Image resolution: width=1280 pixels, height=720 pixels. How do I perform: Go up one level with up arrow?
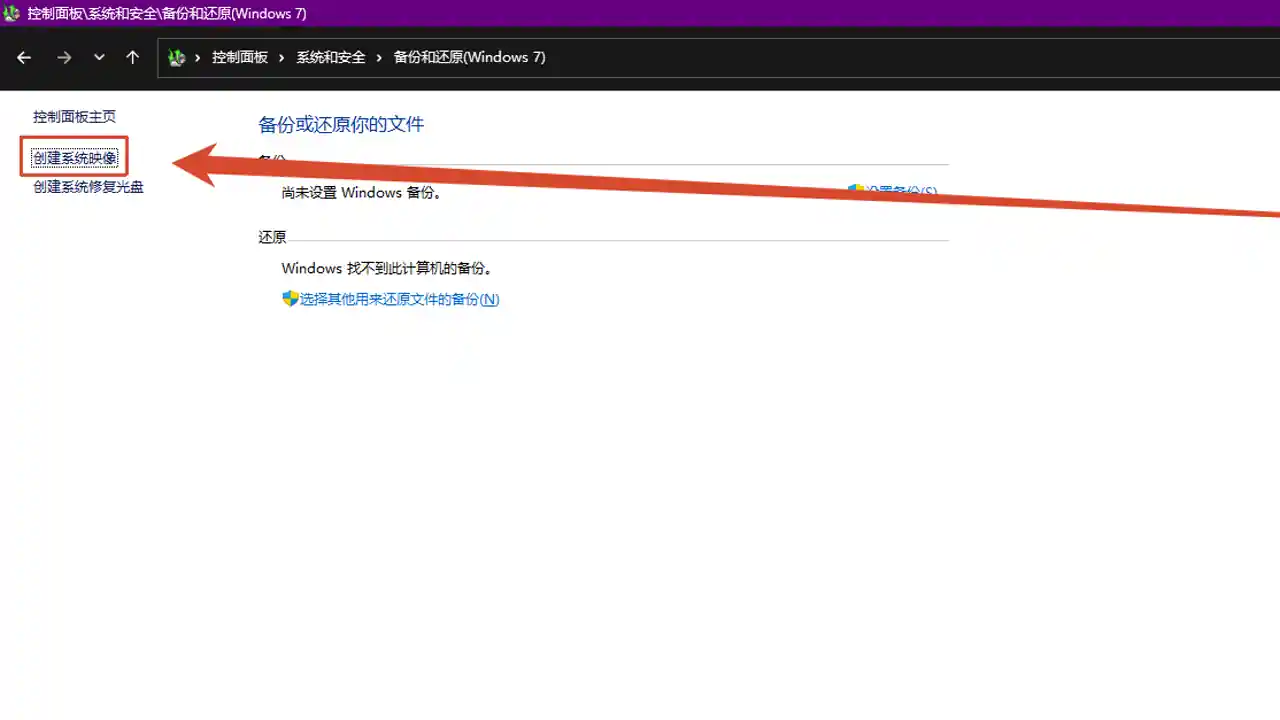coord(132,58)
